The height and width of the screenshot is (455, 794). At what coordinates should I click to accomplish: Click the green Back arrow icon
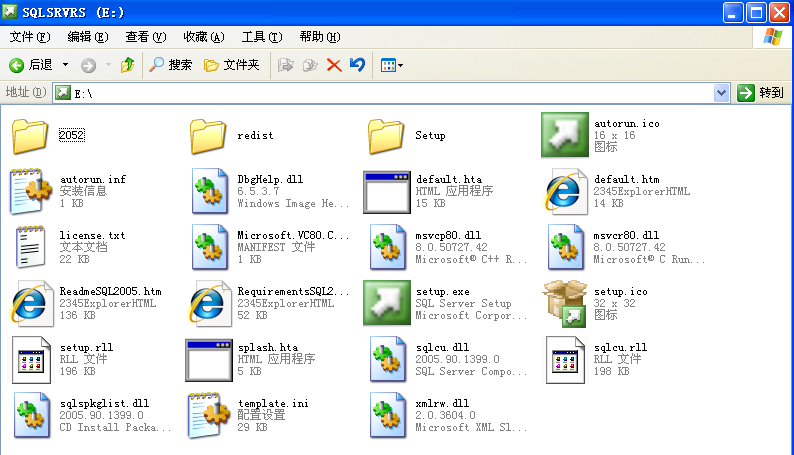coord(16,65)
